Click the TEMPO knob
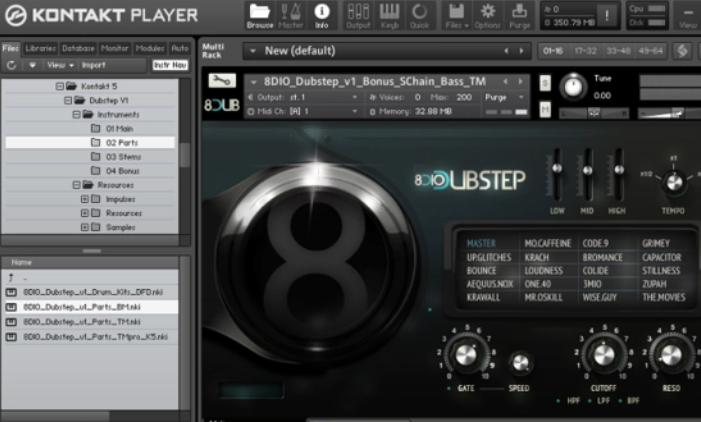Viewport: 701px width, 422px height. point(674,182)
